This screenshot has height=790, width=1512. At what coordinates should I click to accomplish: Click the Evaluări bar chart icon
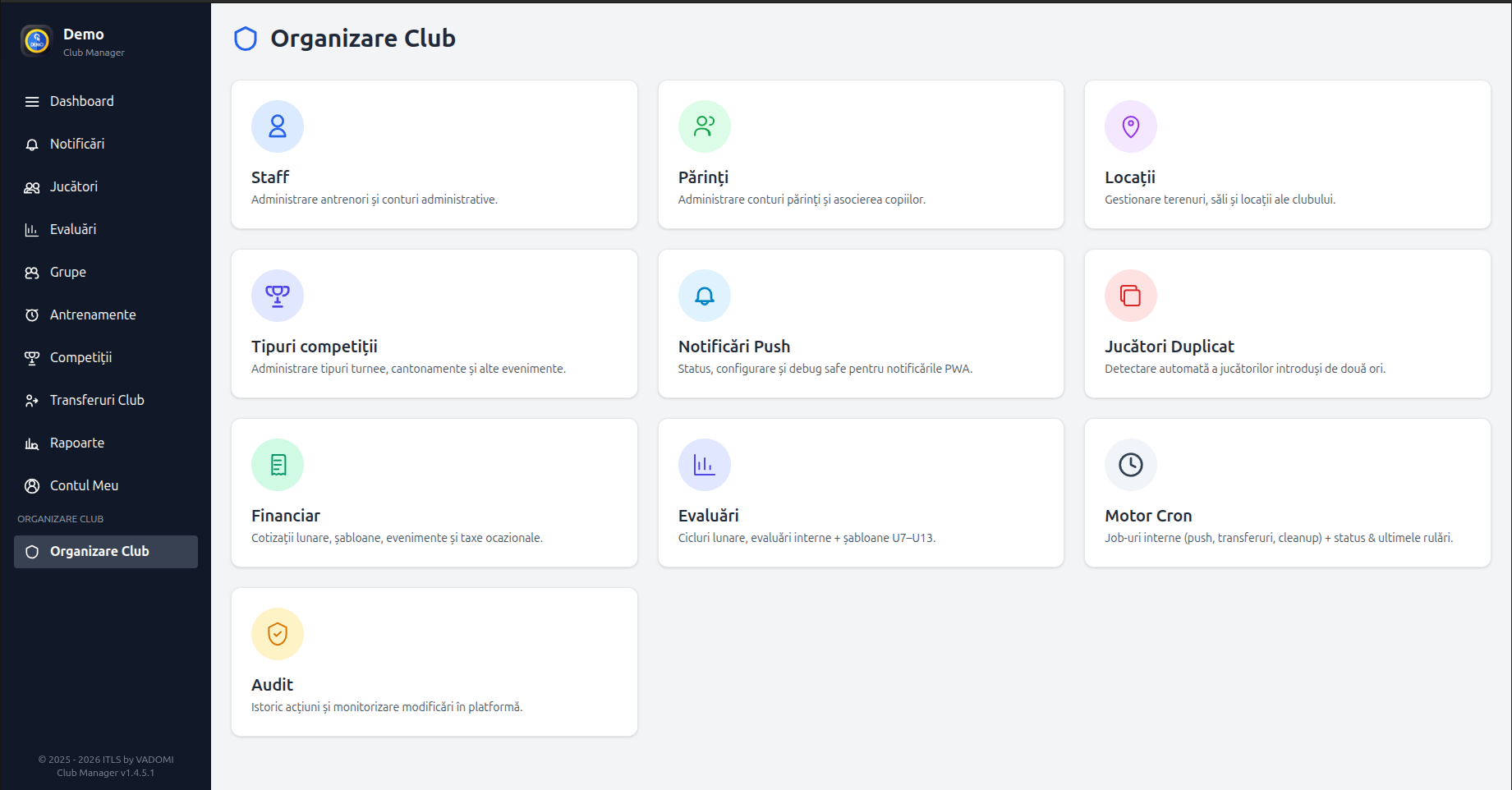click(x=704, y=465)
